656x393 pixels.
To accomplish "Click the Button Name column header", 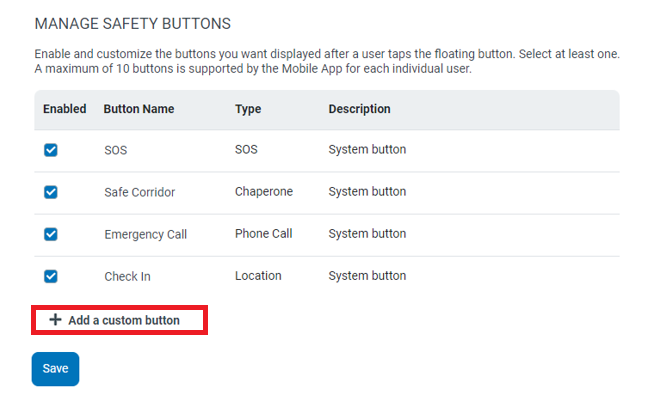I will (139, 109).
